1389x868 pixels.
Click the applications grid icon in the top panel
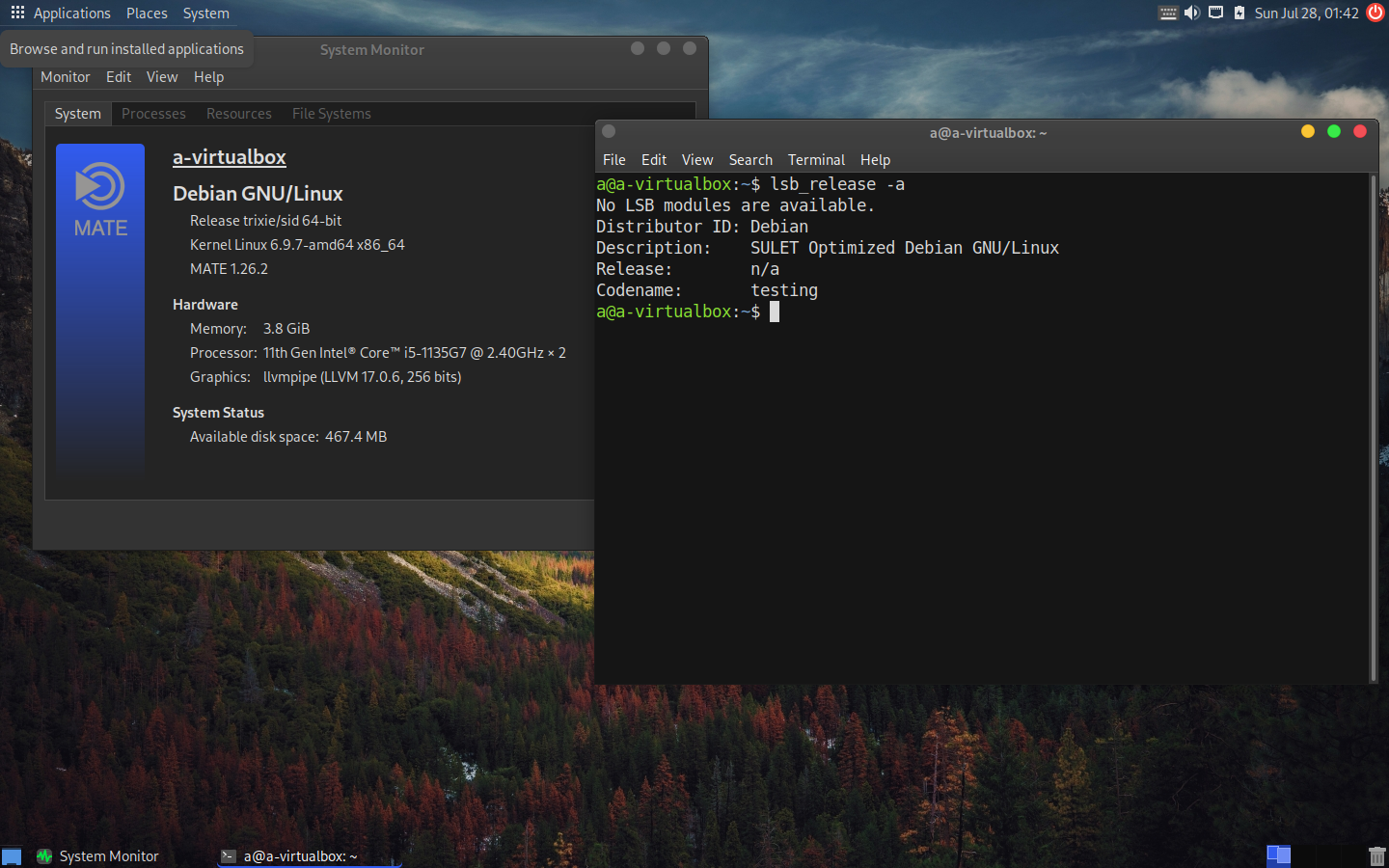(x=17, y=14)
